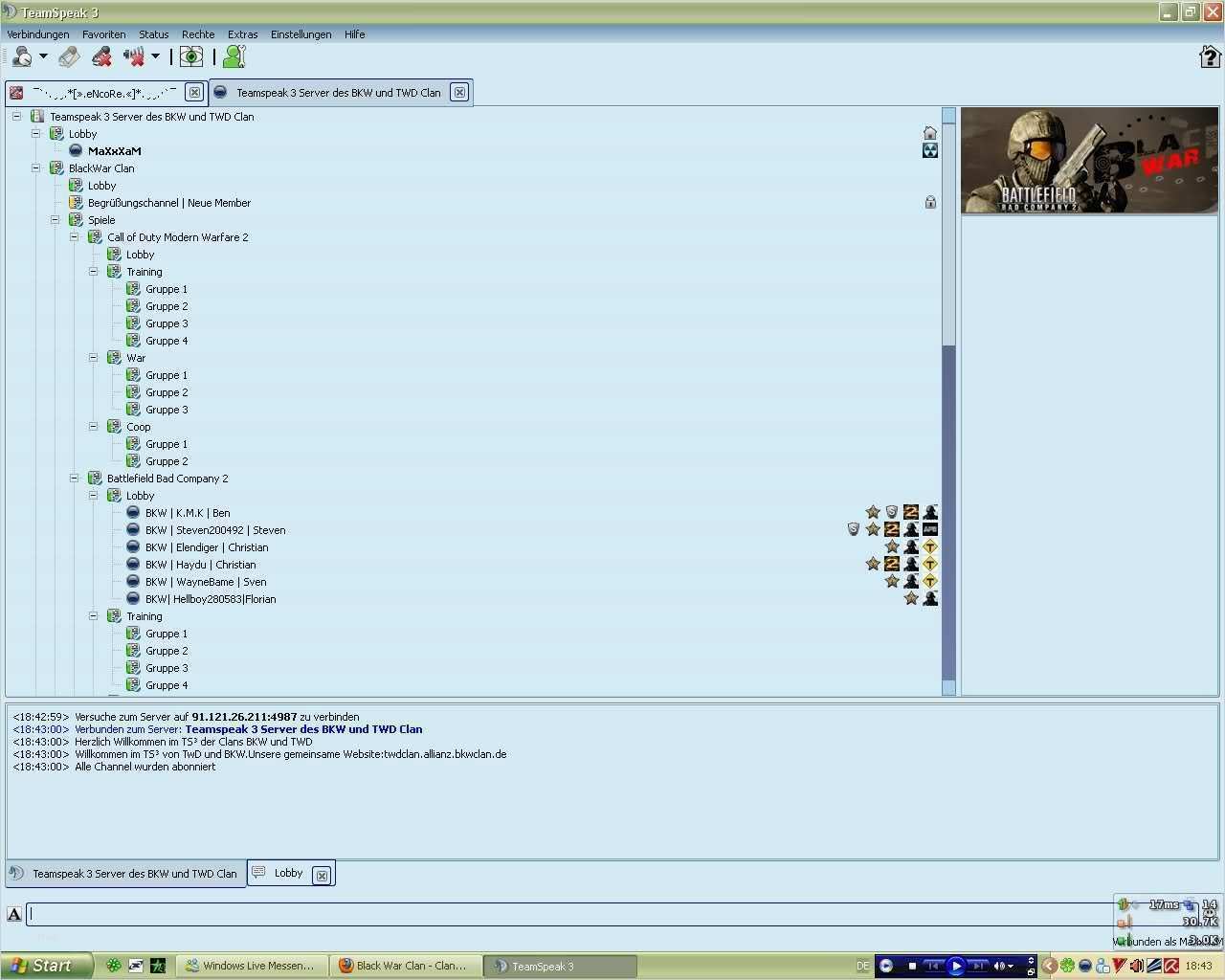Click the shield badge on Steven200492 row

(x=854, y=530)
